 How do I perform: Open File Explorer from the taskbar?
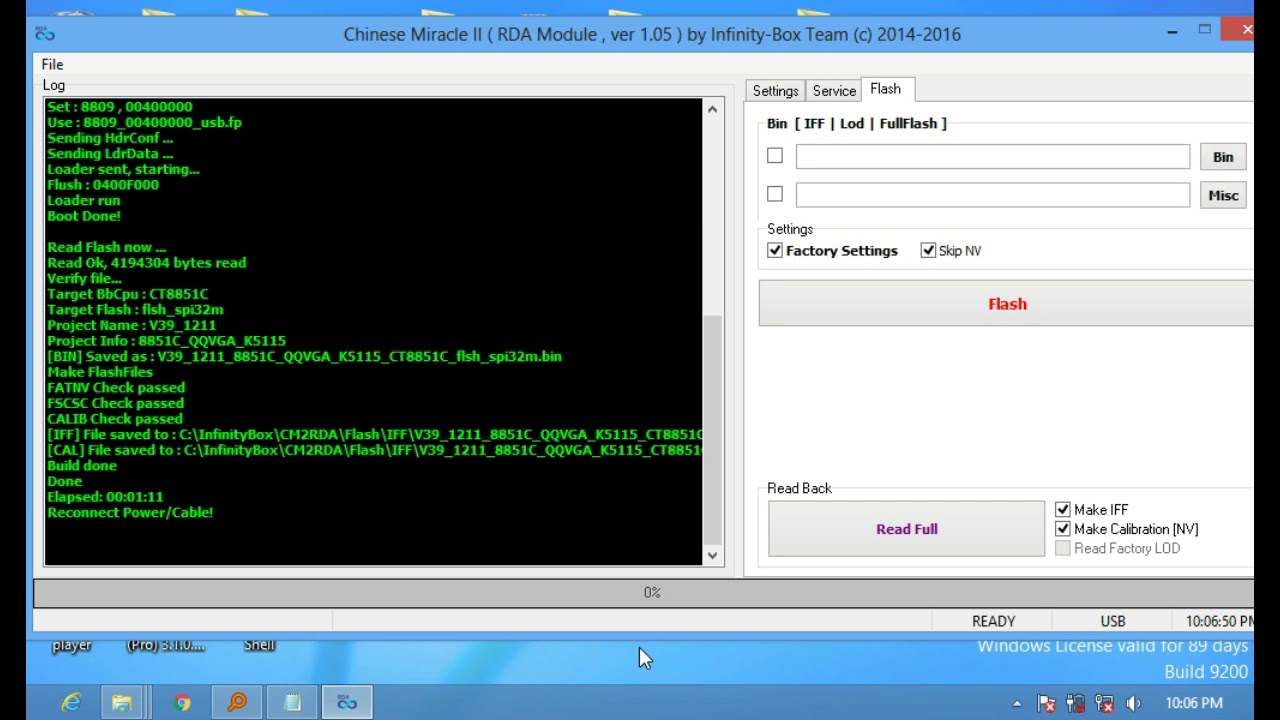122,703
